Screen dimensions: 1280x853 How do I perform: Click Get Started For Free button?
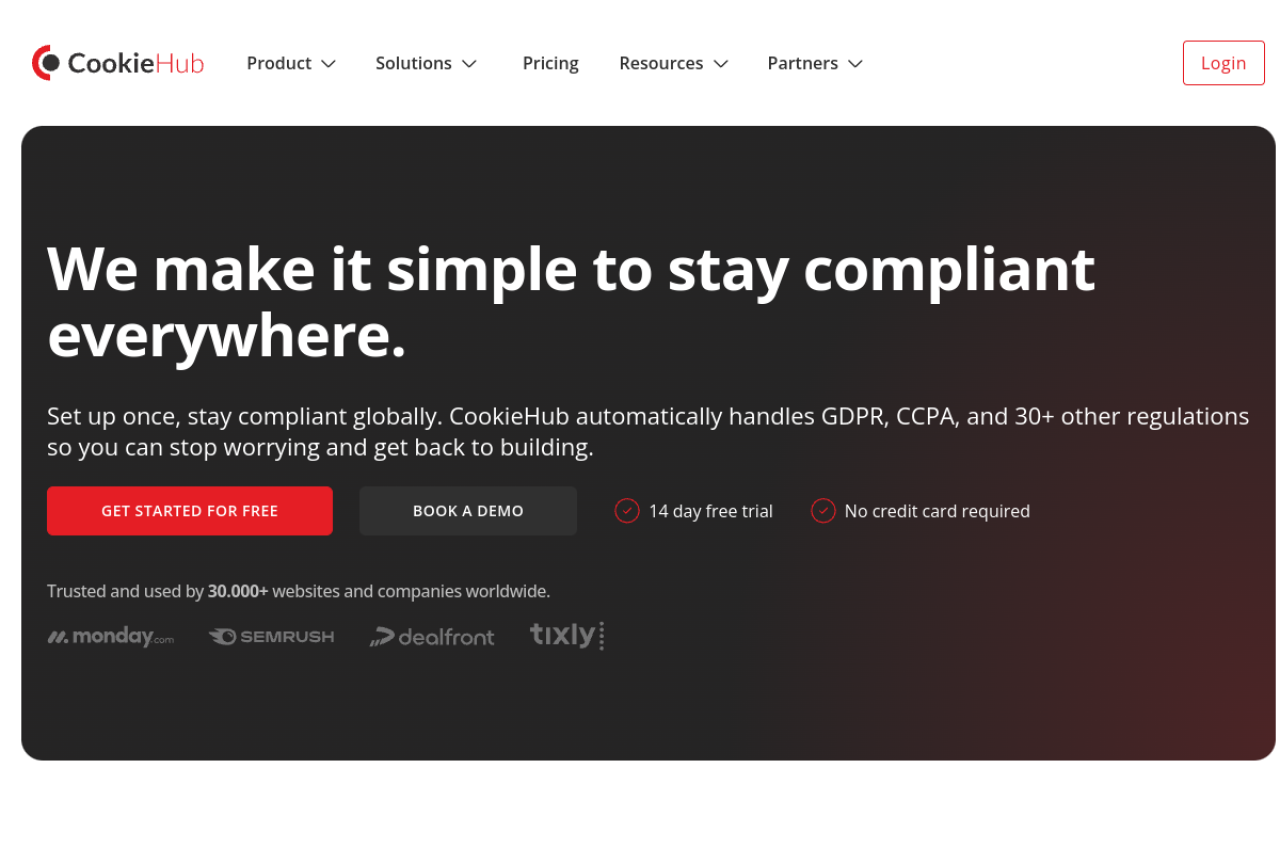tap(190, 511)
